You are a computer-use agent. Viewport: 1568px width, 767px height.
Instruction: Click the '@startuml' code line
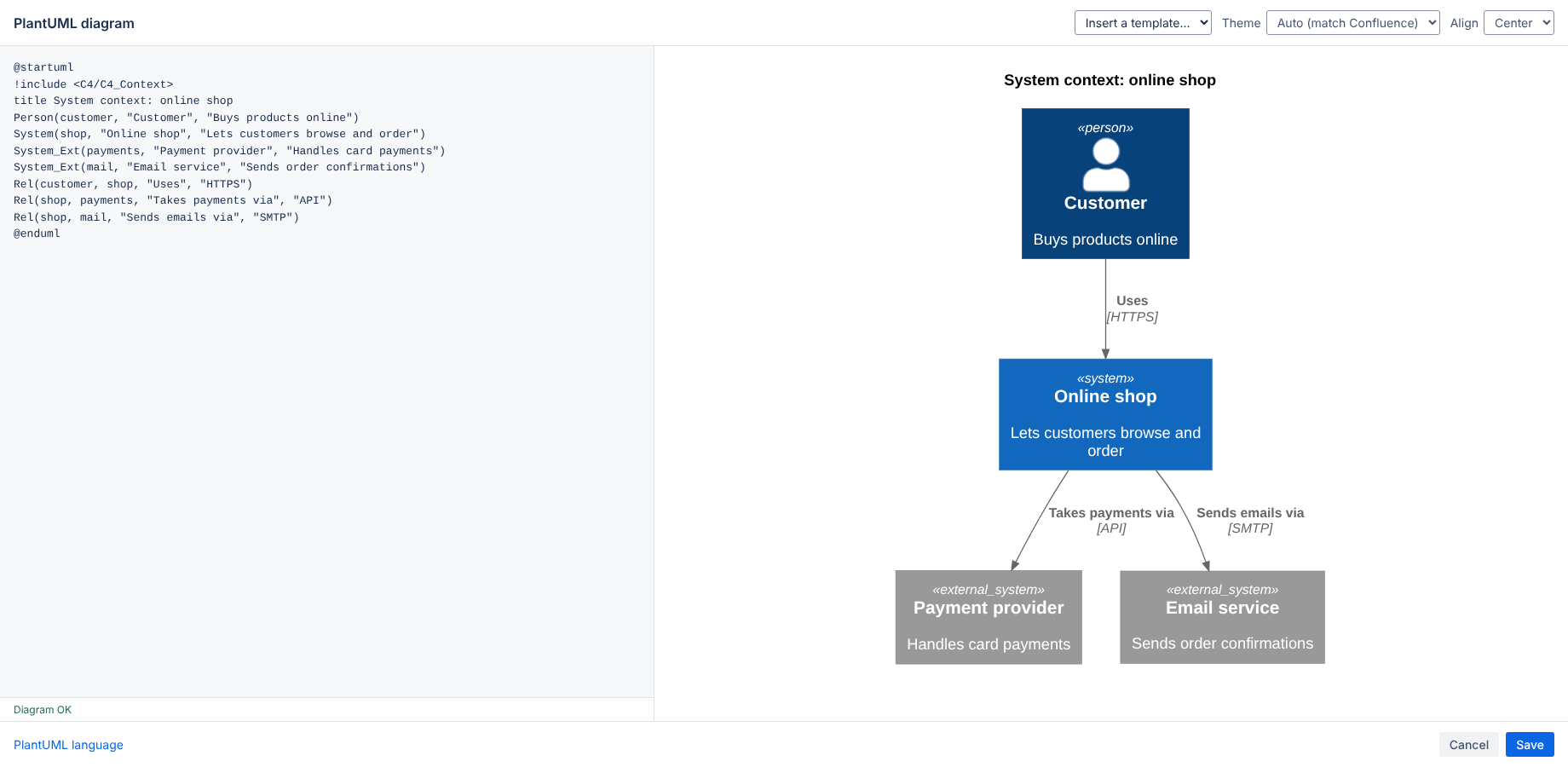43,67
